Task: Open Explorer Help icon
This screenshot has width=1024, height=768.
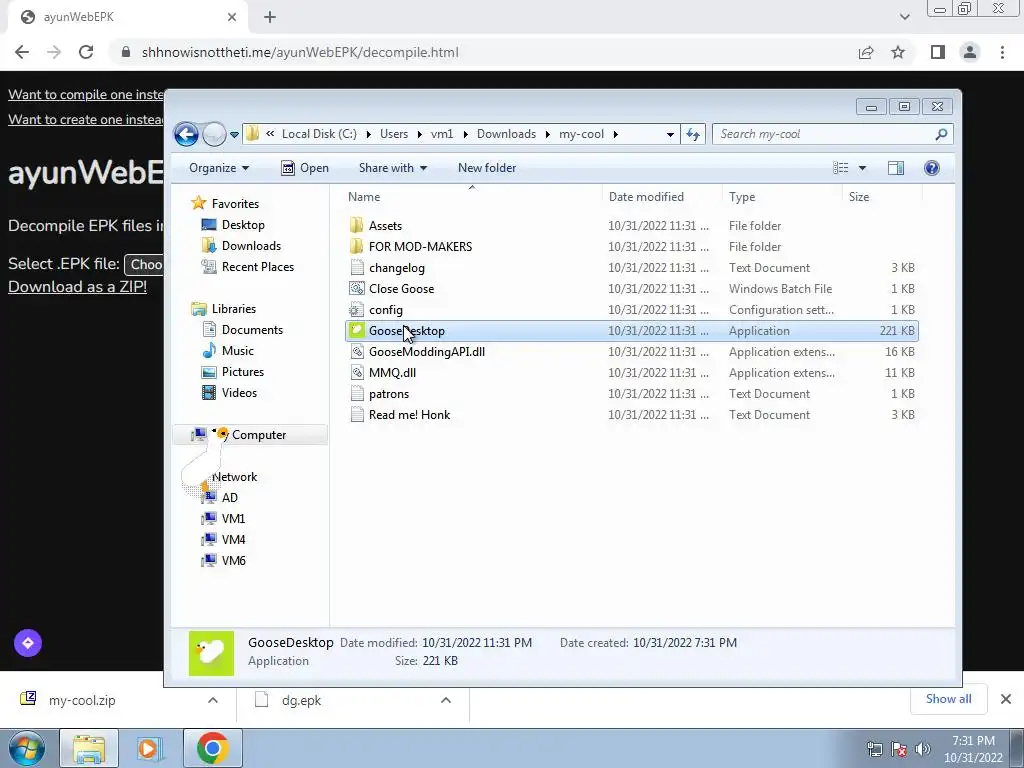Action: click(x=932, y=168)
